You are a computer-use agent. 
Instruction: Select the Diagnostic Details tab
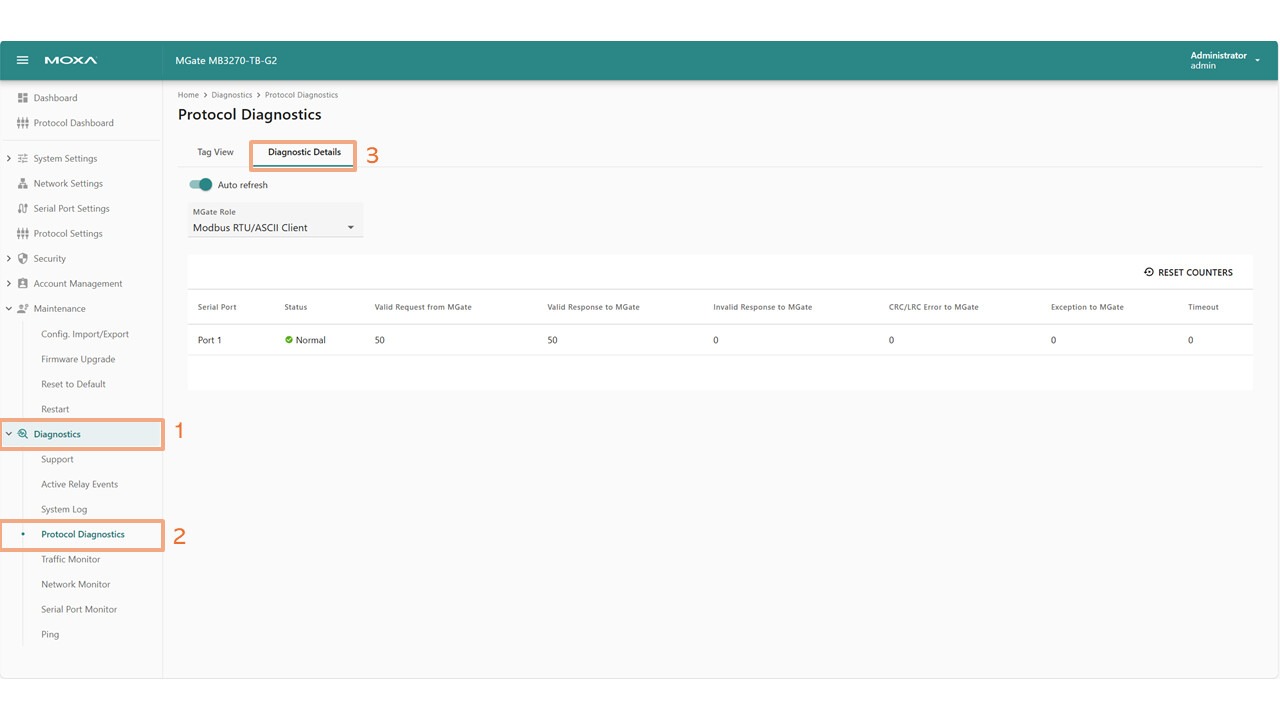304,153
